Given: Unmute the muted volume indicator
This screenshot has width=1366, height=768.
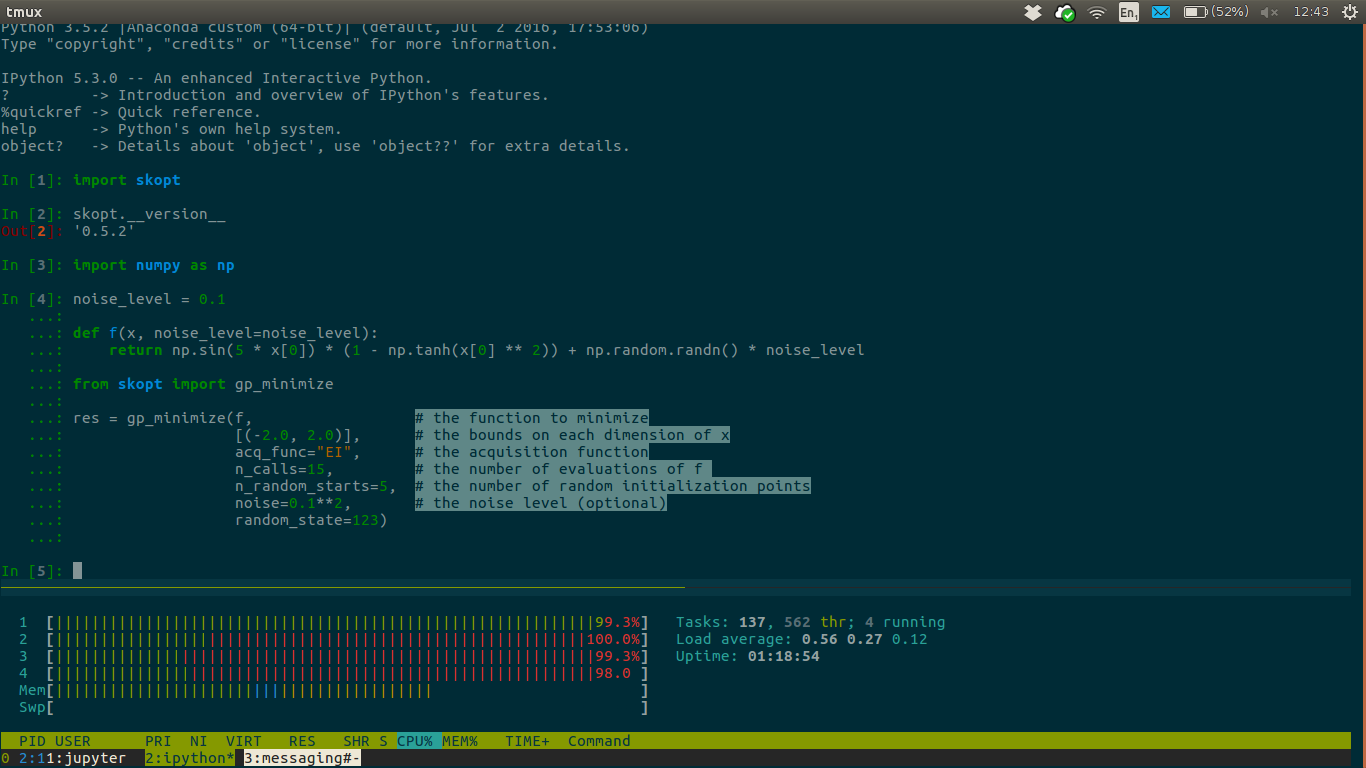Looking at the screenshot, I should click(x=1268, y=11).
